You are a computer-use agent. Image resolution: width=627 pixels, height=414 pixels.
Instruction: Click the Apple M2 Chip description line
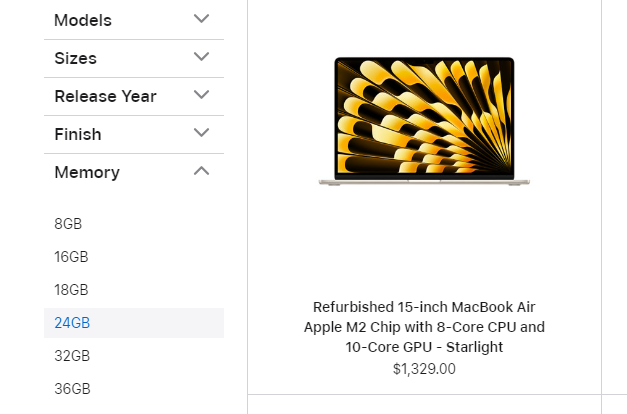pyautogui.click(x=424, y=327)
